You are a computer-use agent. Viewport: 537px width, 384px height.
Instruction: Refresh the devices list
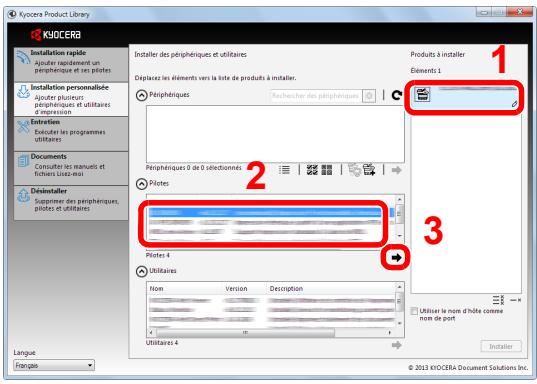(x=397, y=95)
